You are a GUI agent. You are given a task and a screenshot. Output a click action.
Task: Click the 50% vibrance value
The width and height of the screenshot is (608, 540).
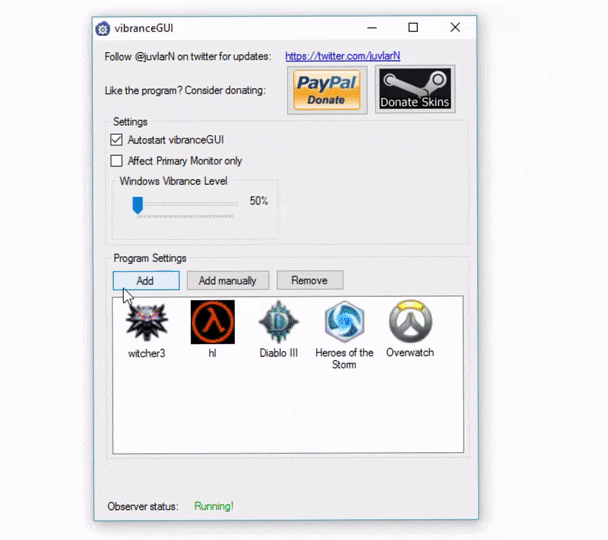(259, 201)
